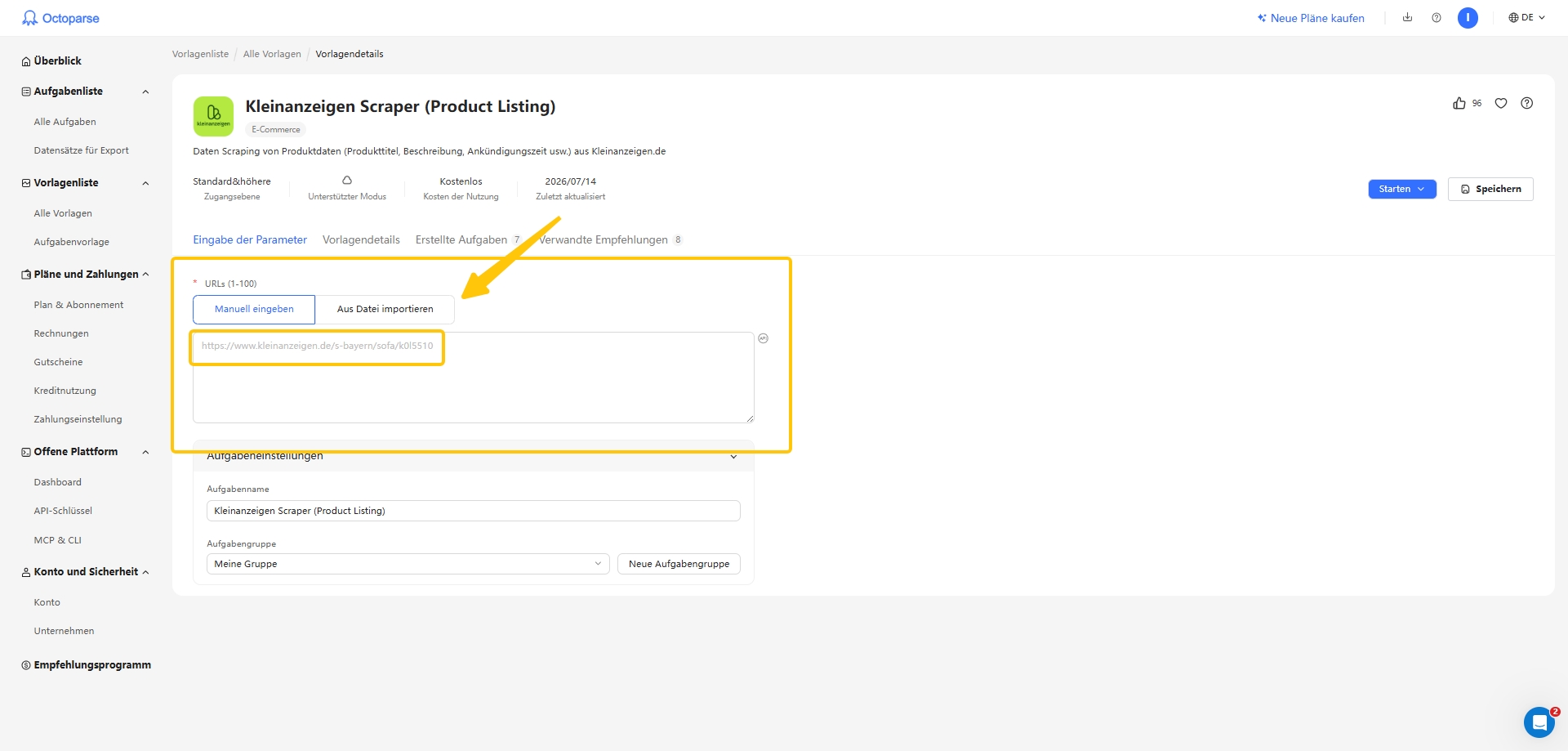
Task: Collapse Konto und Sicherheit section
Action: (145, 572)
